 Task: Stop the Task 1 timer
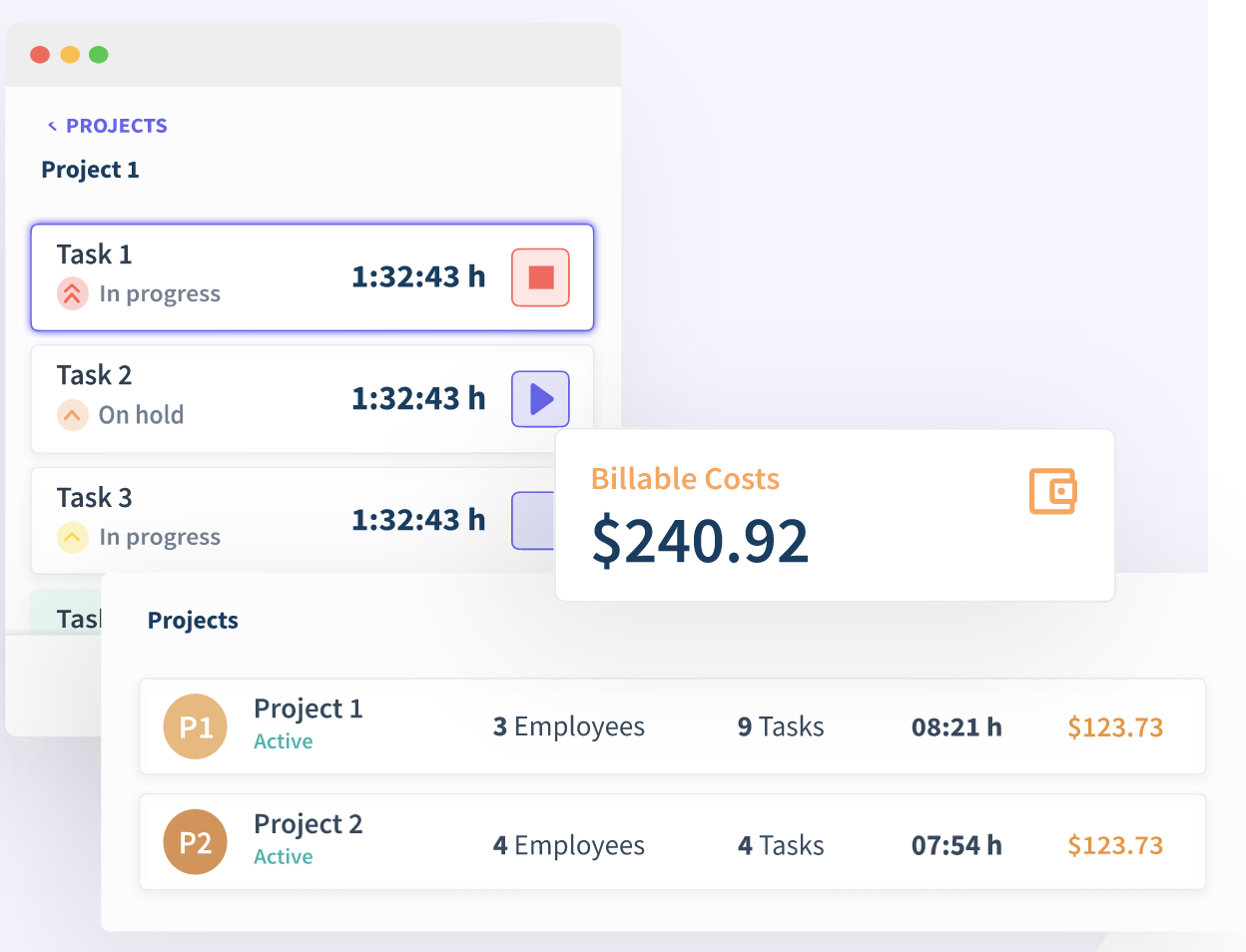(540, 277)
